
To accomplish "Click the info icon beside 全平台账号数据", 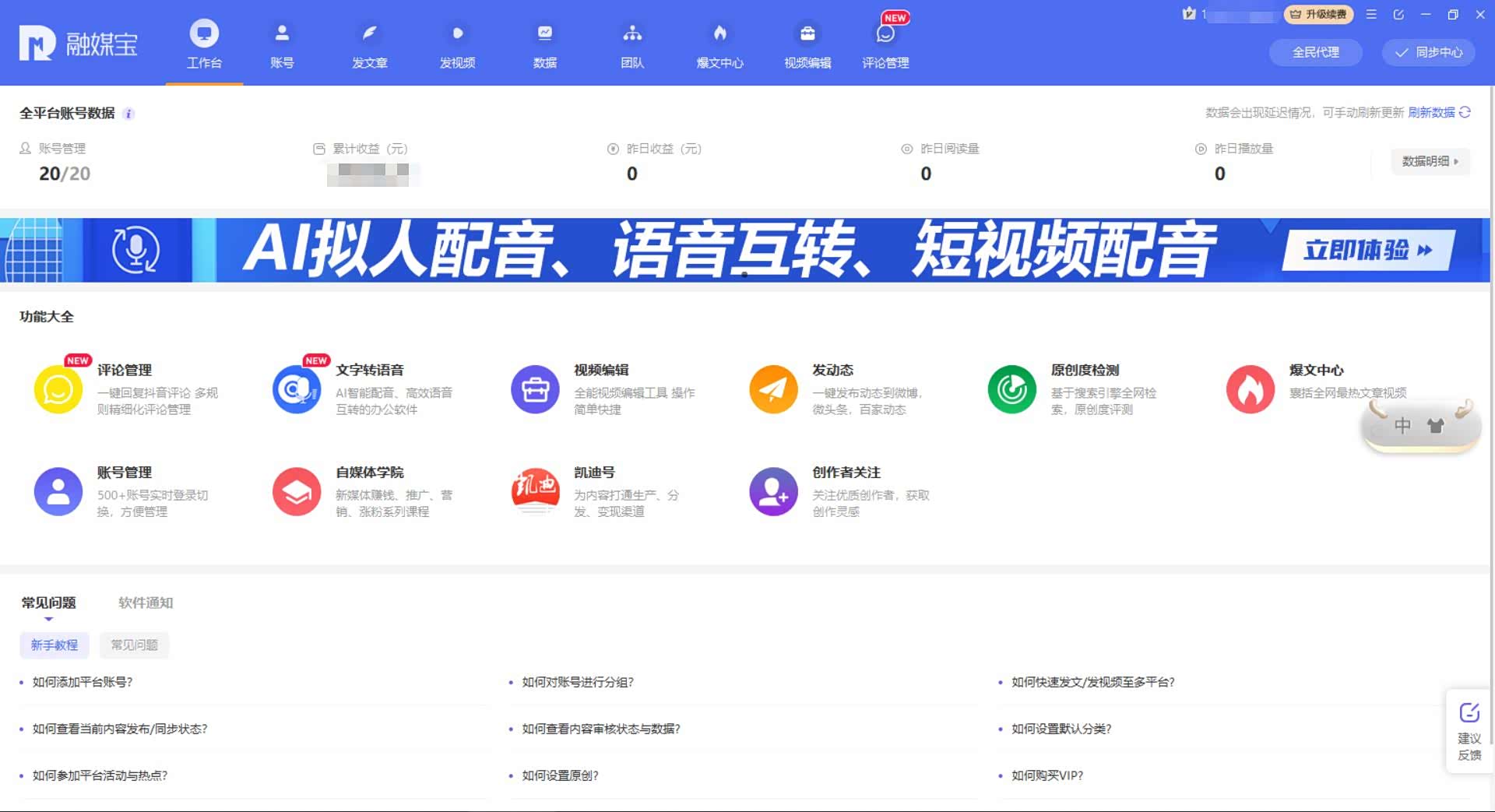I will 129,114.
